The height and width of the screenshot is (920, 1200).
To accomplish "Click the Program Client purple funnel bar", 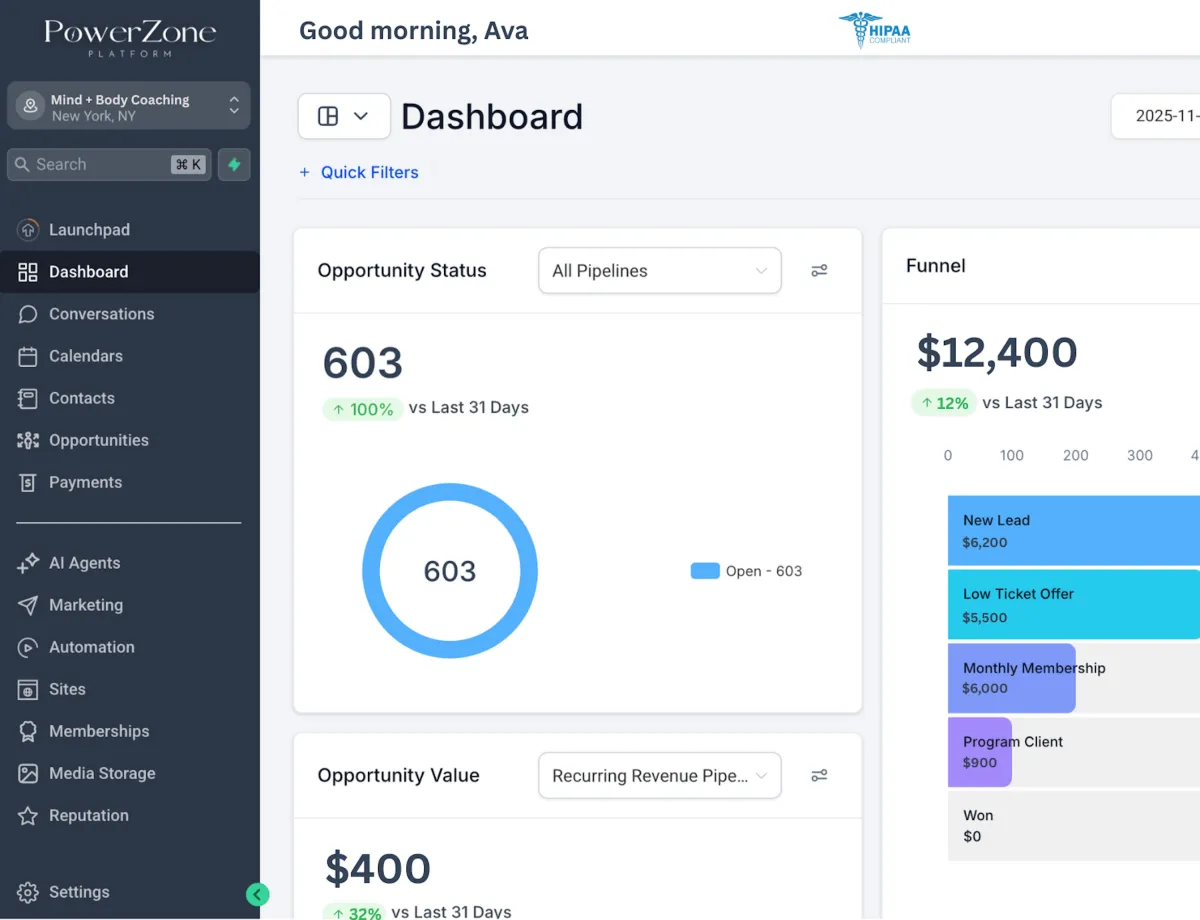I will click(x=980, y=752).
